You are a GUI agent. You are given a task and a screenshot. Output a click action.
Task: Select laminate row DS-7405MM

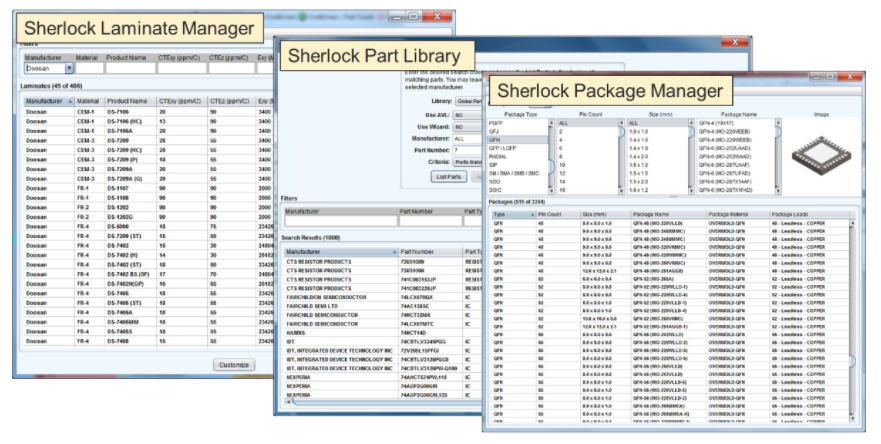[148, 322]
